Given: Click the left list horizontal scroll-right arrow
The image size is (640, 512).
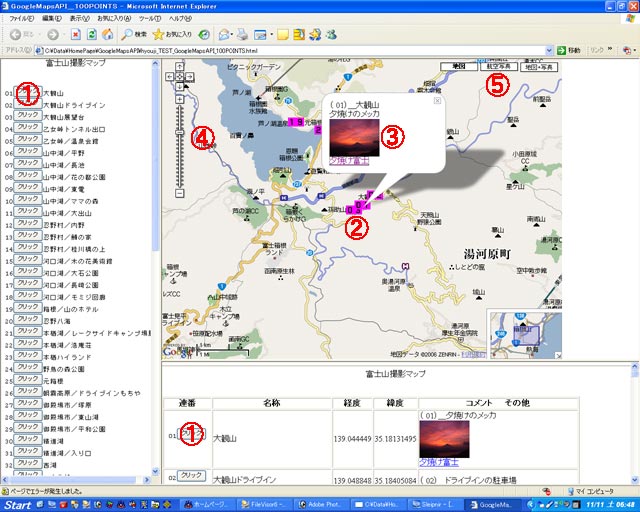Looking at the screenshot, I should [x=147, y=480].
